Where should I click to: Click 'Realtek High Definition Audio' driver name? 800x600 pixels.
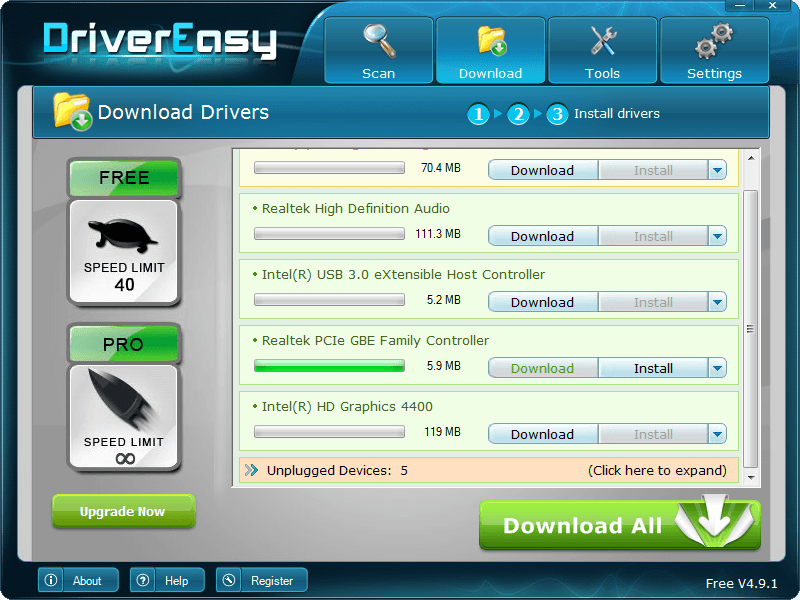click(x=356, y=209)
